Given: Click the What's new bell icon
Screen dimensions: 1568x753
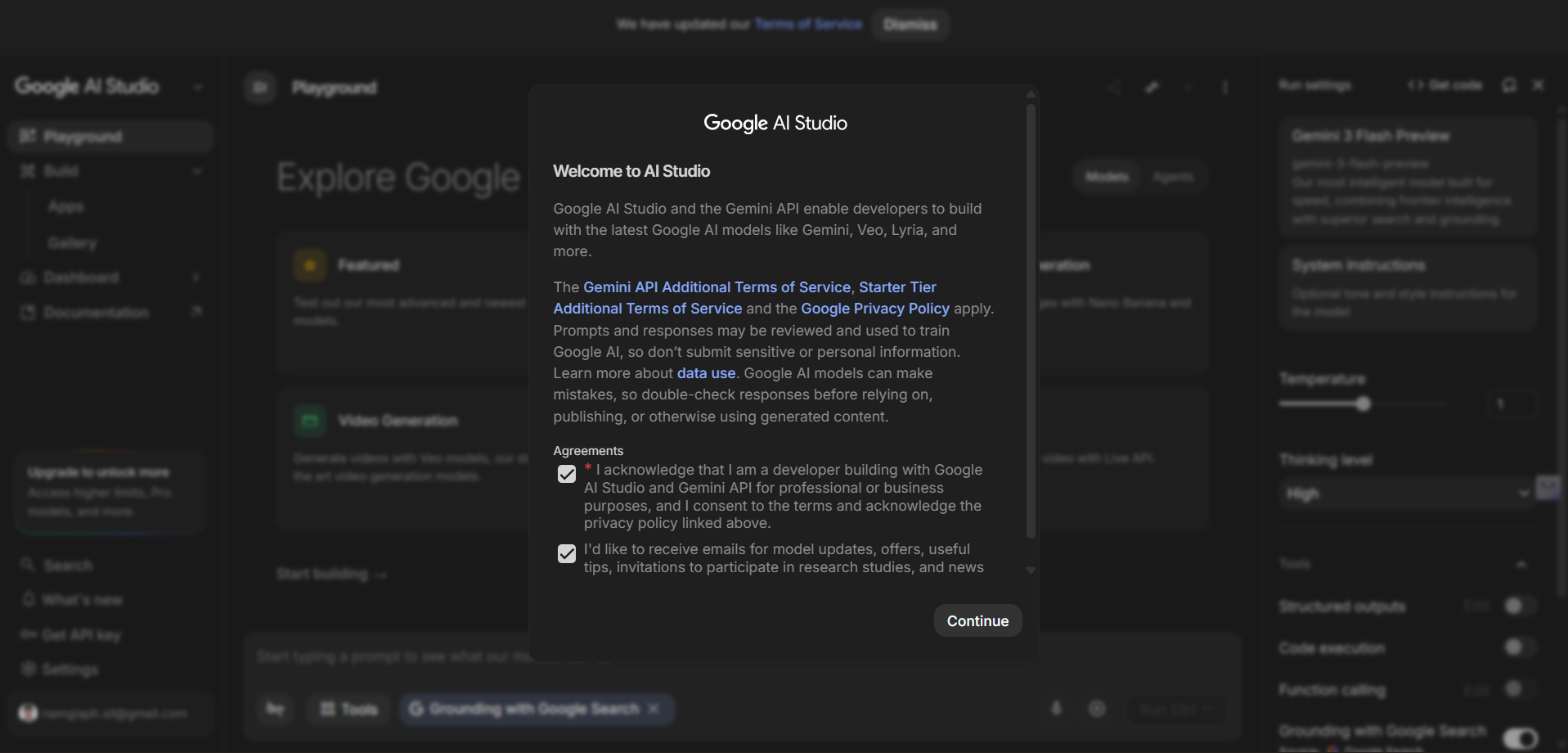Looking at the screenshot, I should [28, 599].
